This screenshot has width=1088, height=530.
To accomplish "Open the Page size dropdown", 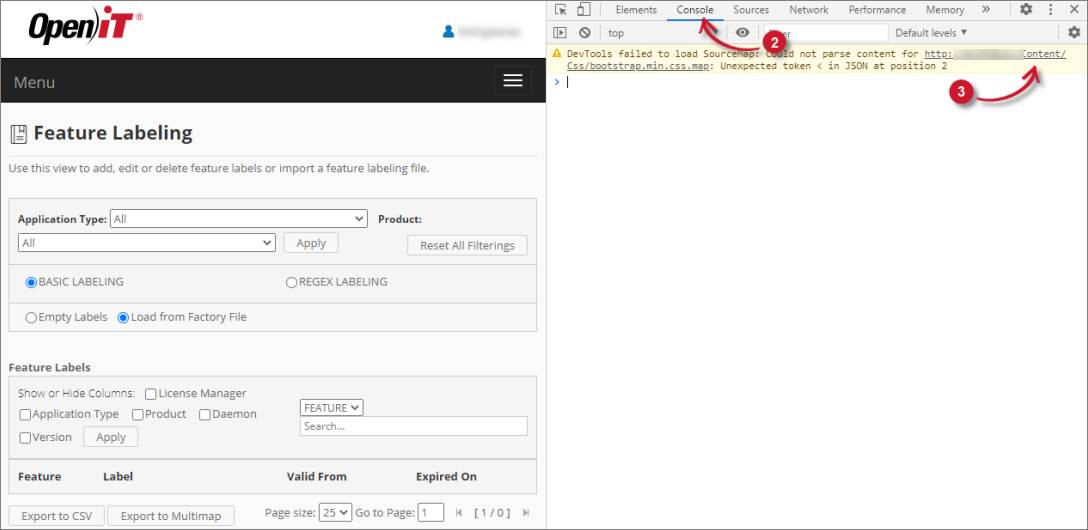I will point(335,513).
